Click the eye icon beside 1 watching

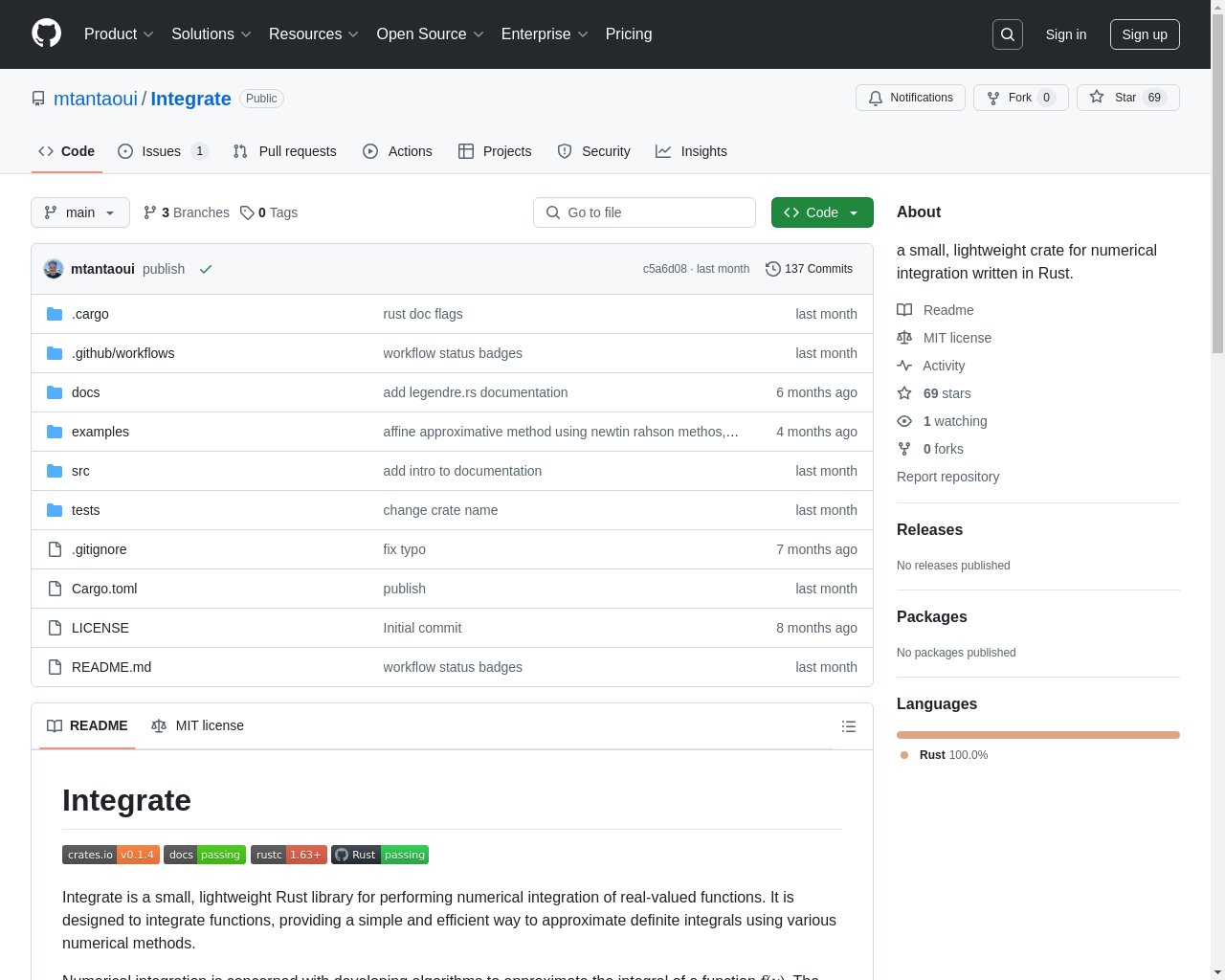904,421
